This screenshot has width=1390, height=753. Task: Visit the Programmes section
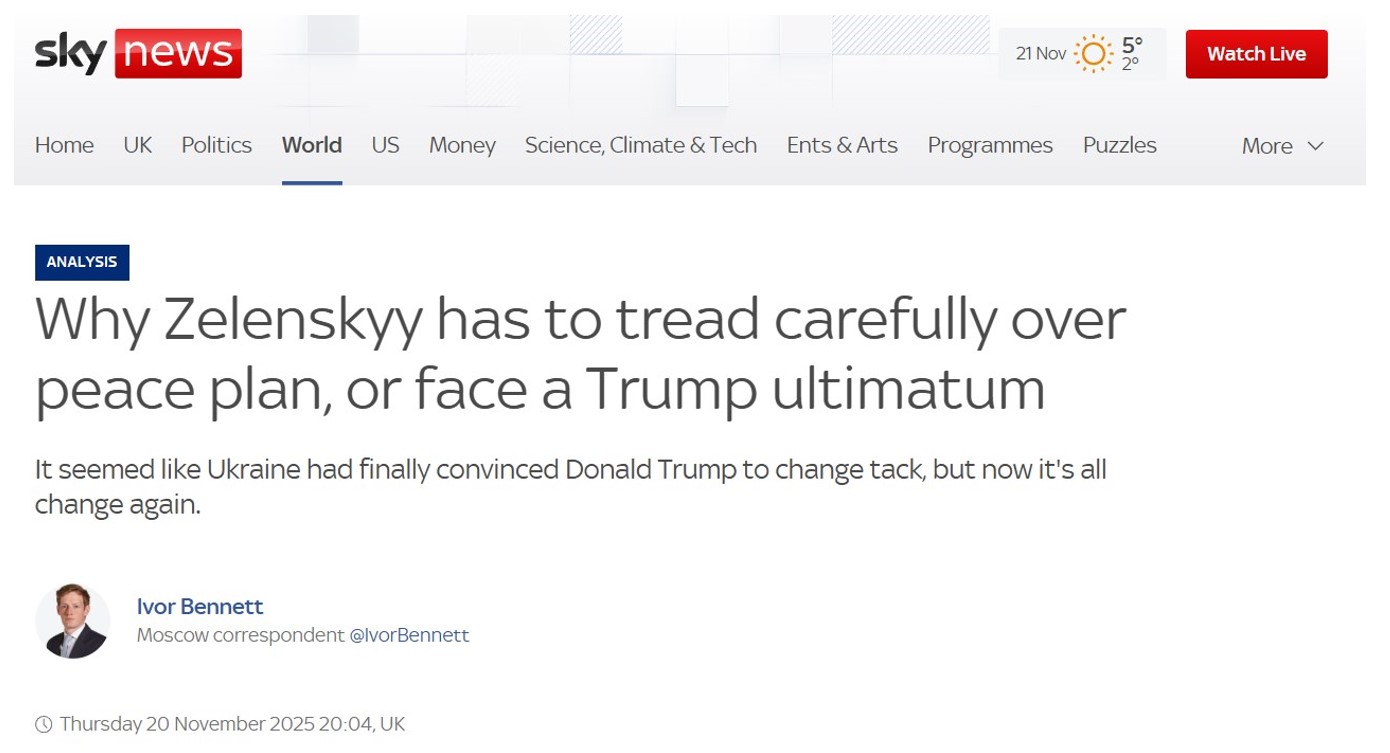pos(990,145)
